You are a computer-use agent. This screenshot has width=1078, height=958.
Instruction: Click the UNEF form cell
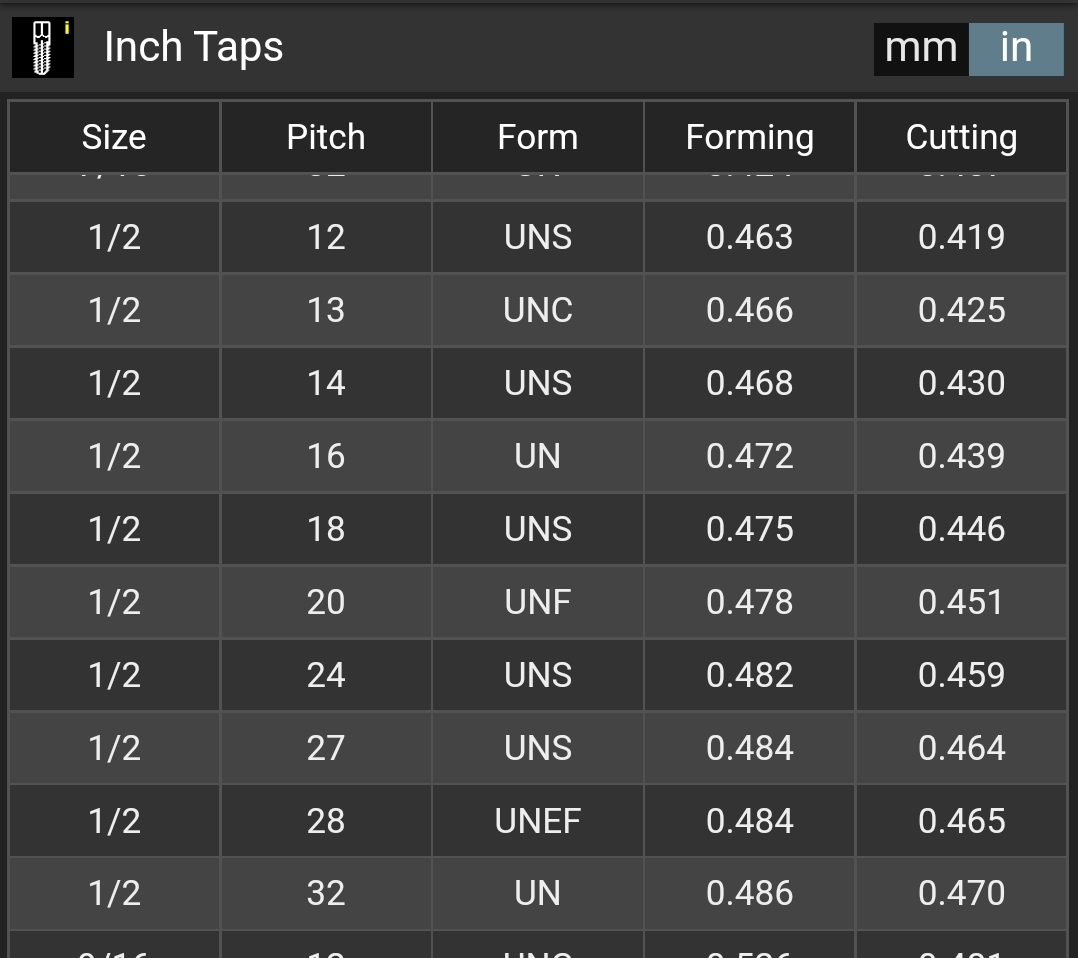[538, 820]
